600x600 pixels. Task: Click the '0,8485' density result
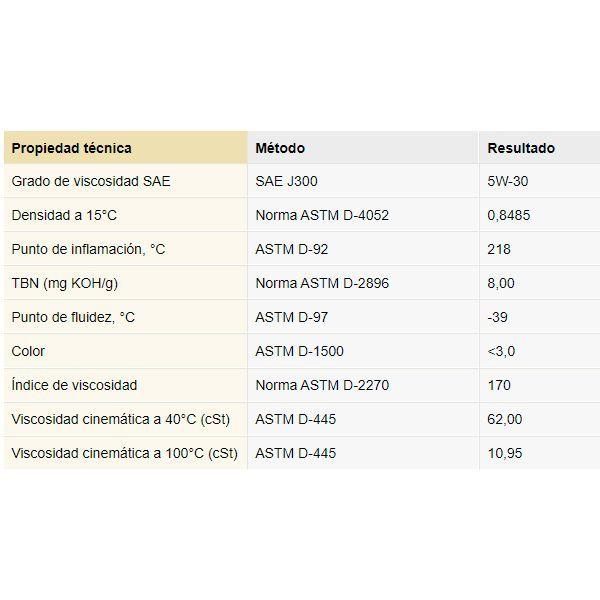pos(509,215)
